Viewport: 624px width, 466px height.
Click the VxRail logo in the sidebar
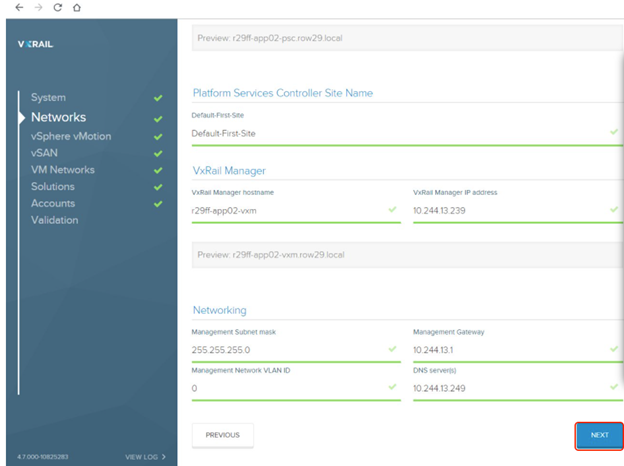click(x=35, y=44)
